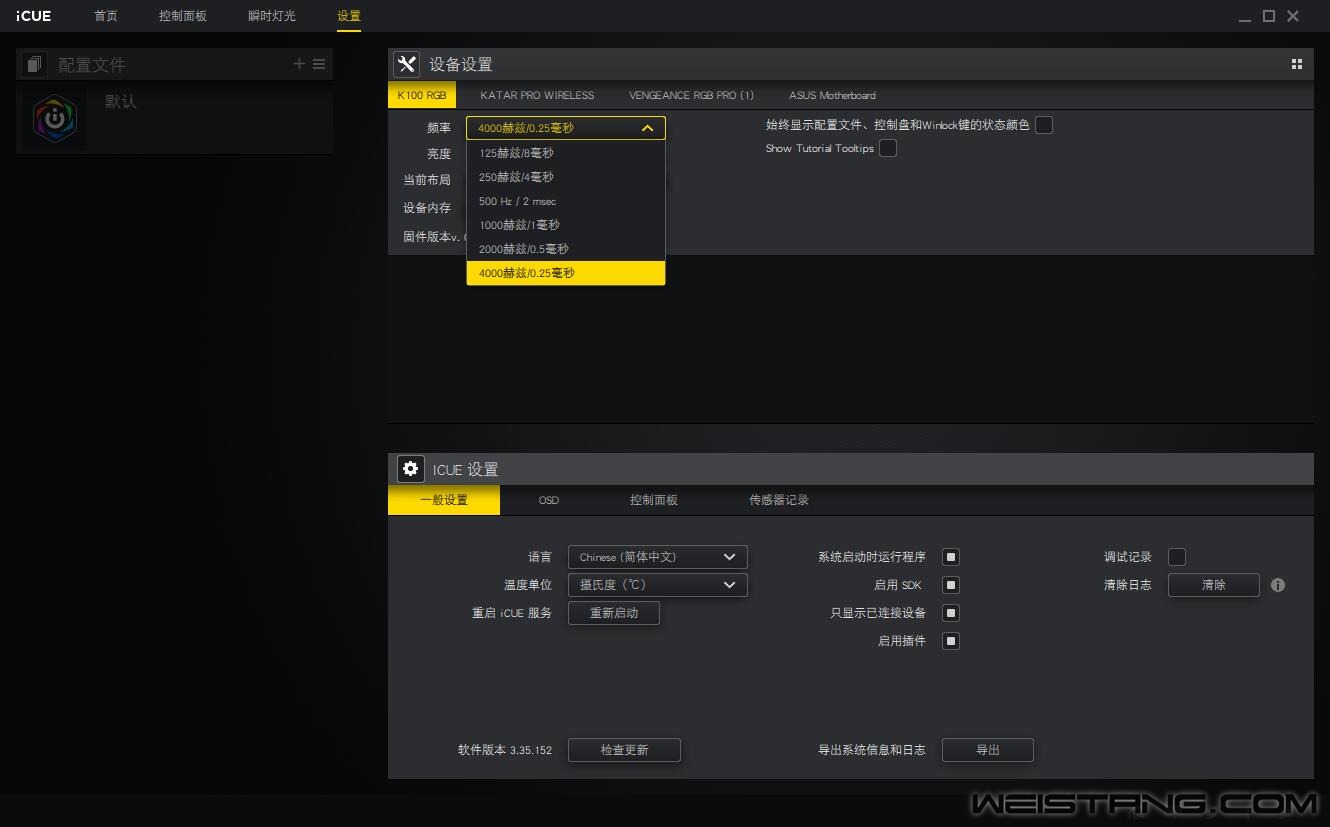Toggle 启用 SDK checkbox
This screenshot has height=827, width=1330.
point(951,585)
